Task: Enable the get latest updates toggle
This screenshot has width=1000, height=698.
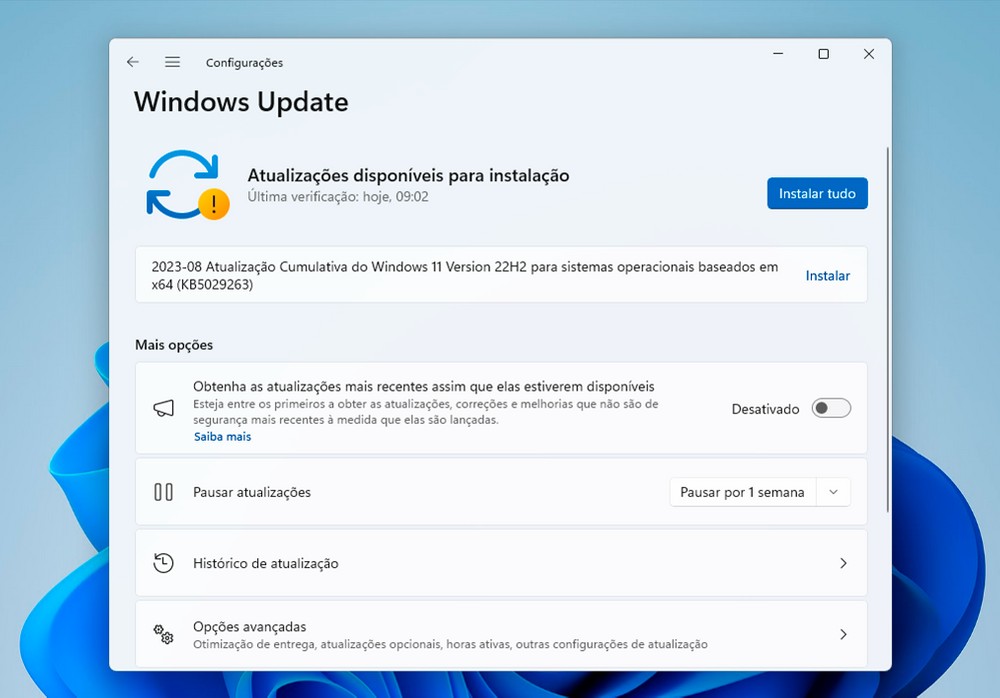Action: point(831,408)
